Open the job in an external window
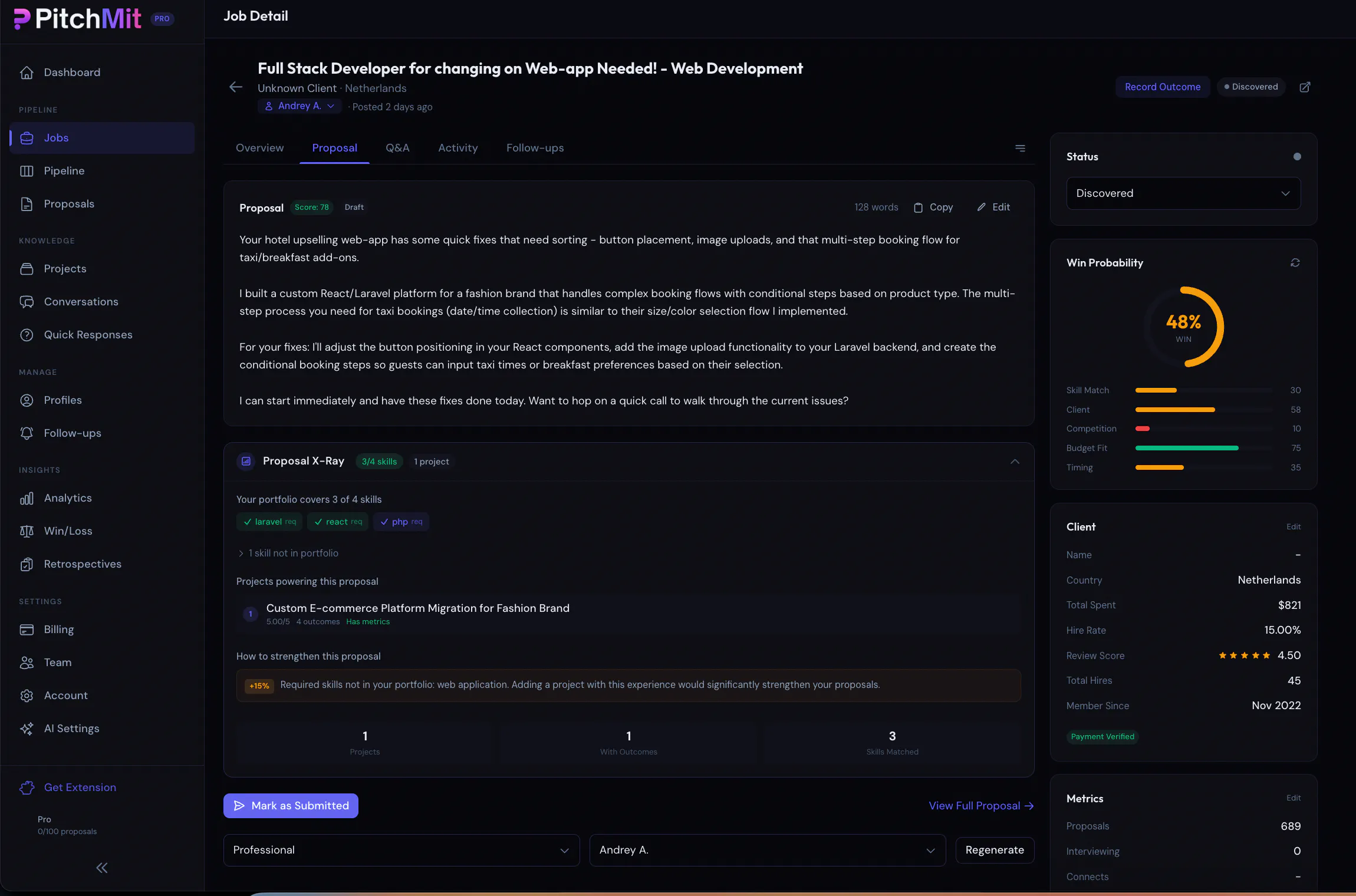This screenshot has height=896, width=1356. tap(1305, 87)
